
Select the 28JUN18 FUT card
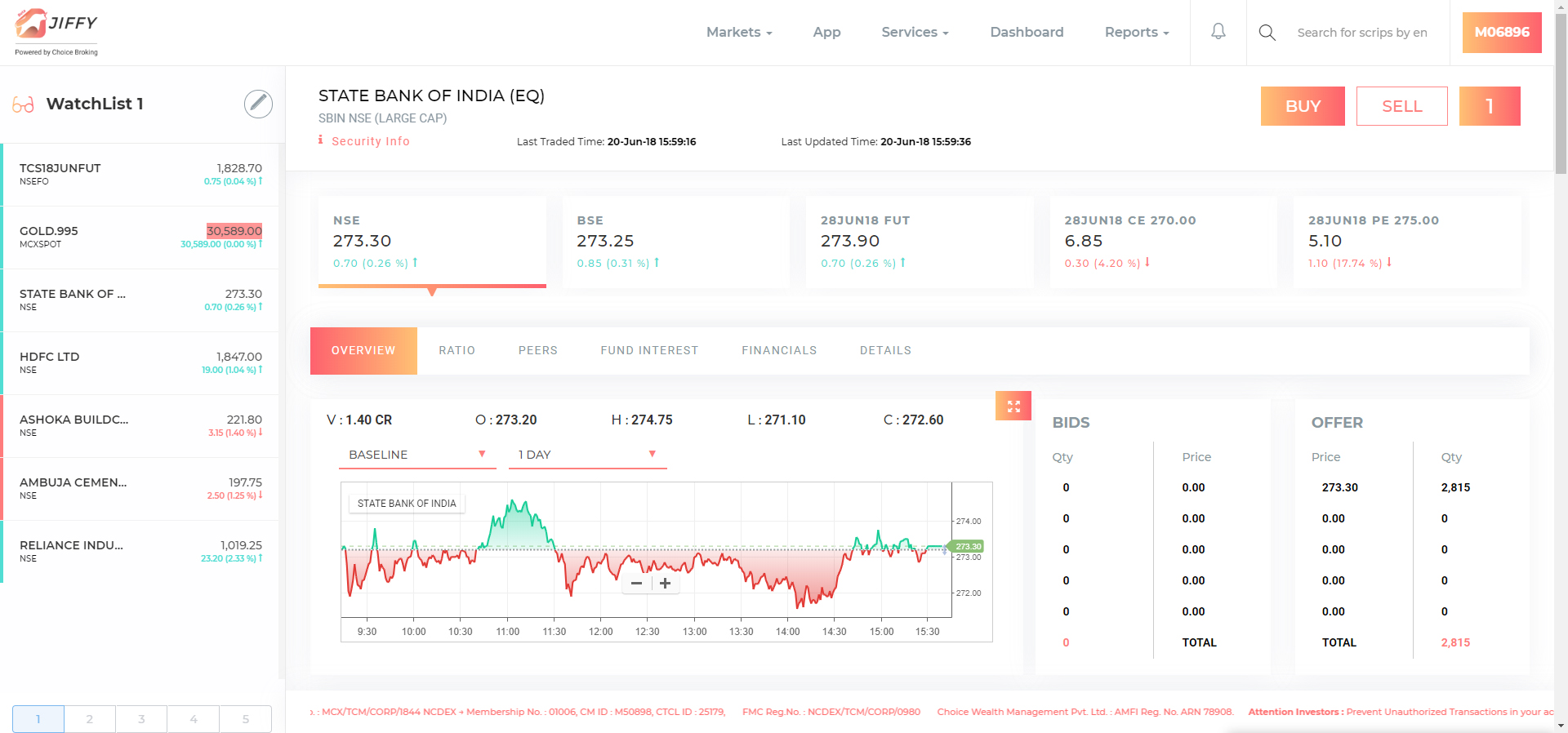point(920,242)
